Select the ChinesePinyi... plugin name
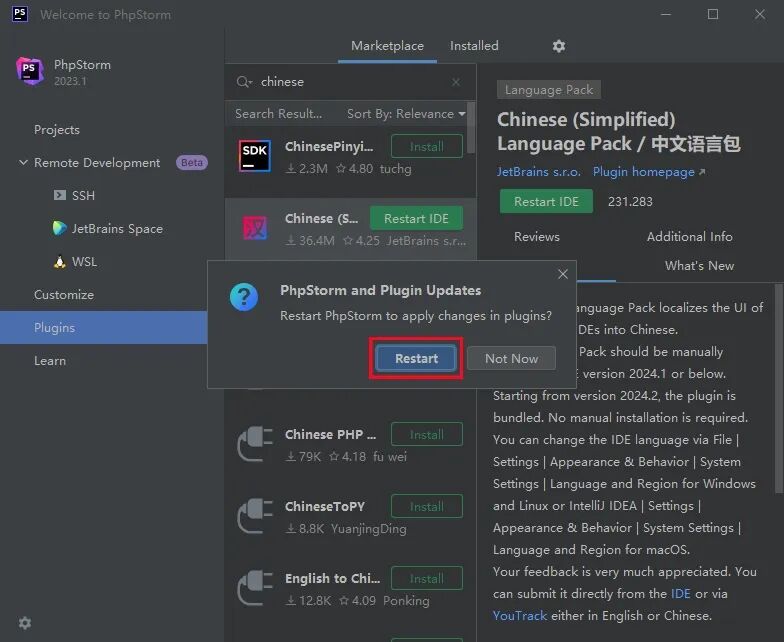 tap(329, 146)
